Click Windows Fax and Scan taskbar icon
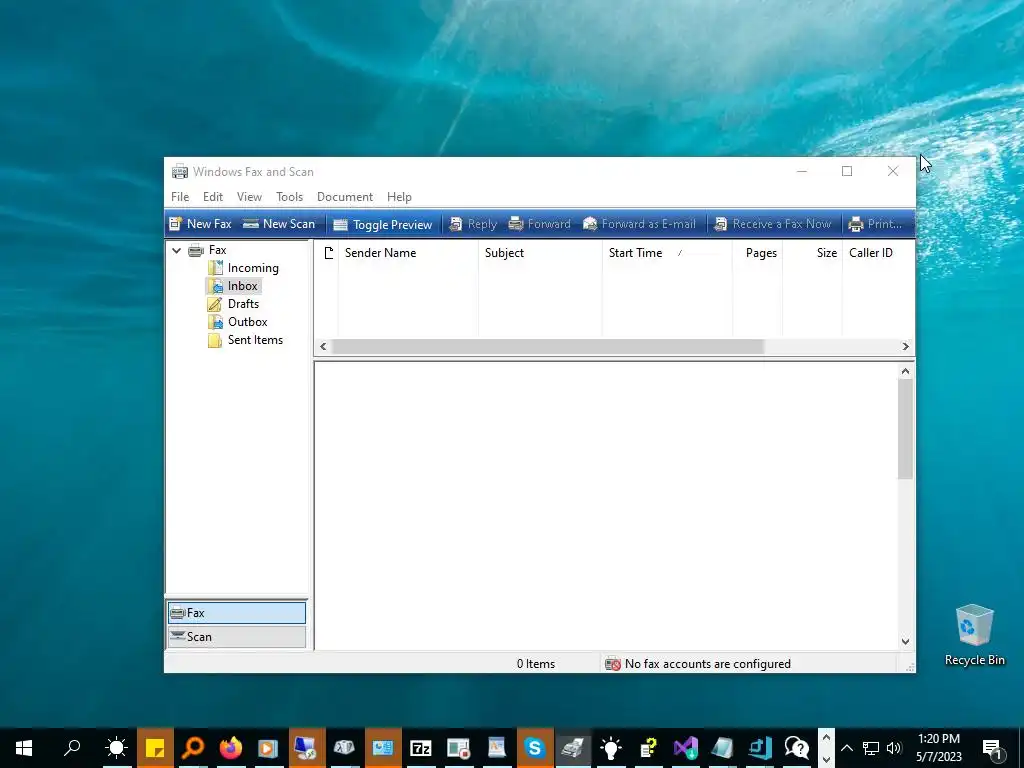Viewport: 1024px width, 768px height. pos(573,748)
